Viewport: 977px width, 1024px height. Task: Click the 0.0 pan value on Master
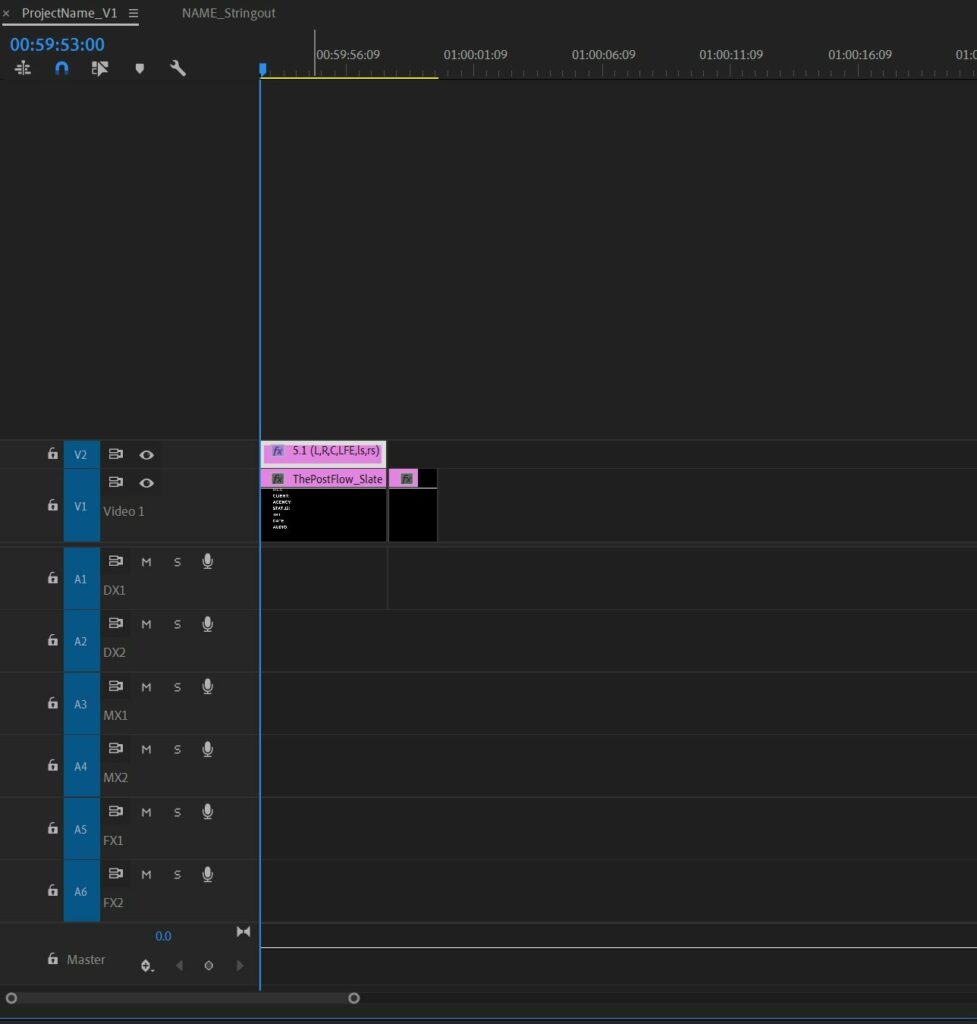[x=163, y=936]
